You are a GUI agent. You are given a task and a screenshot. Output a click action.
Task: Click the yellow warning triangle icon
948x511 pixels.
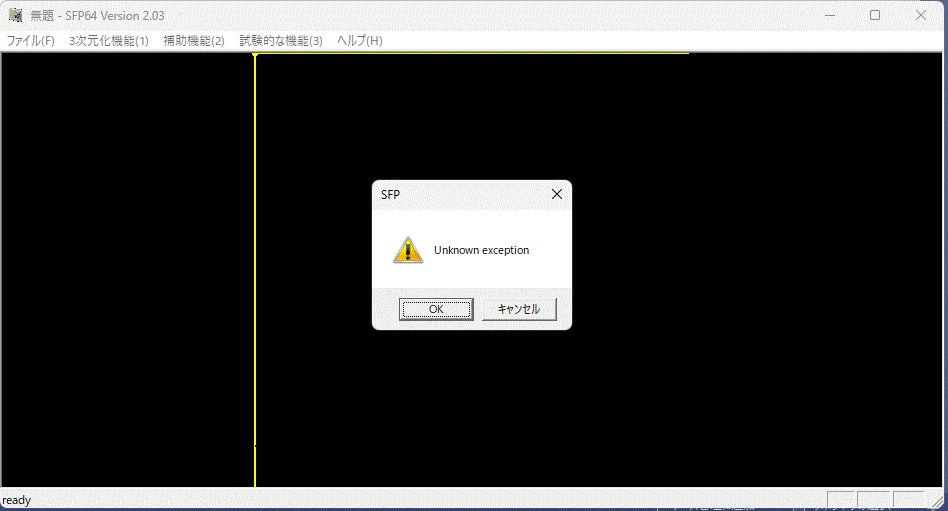pos(408,250)
